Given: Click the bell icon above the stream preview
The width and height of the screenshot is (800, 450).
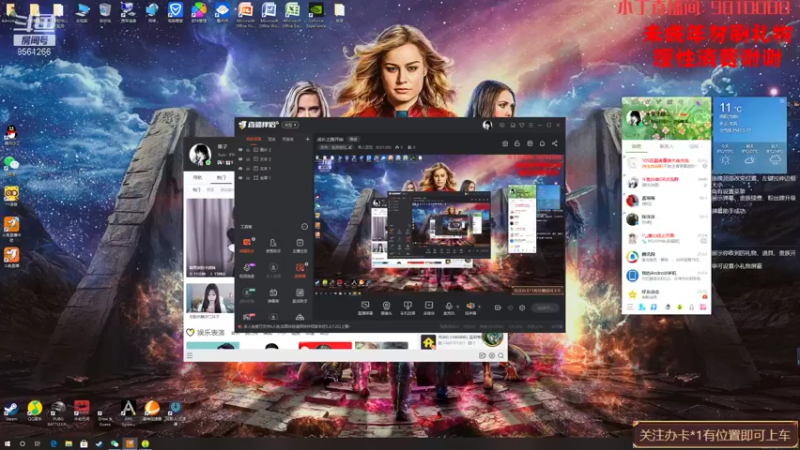Looking at the screenshot, I should (x=542, y=144).
